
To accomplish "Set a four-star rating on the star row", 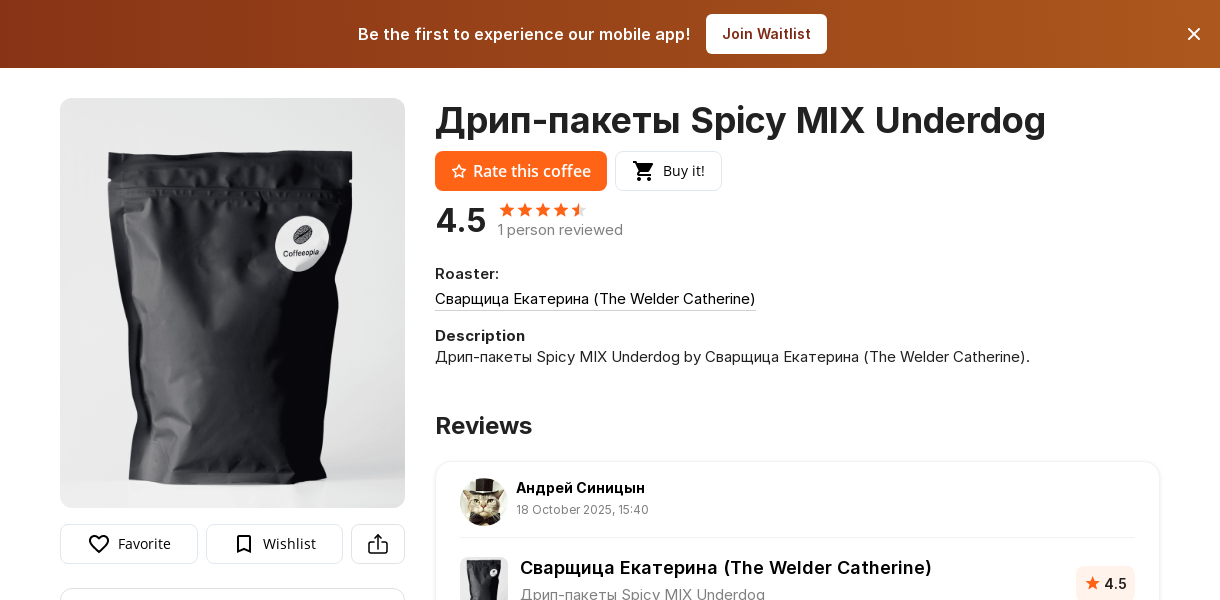I will point(560,210).
